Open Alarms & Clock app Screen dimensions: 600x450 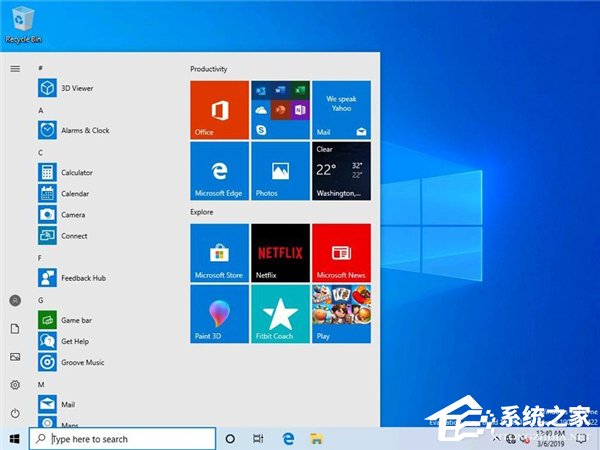coord(85,130)
